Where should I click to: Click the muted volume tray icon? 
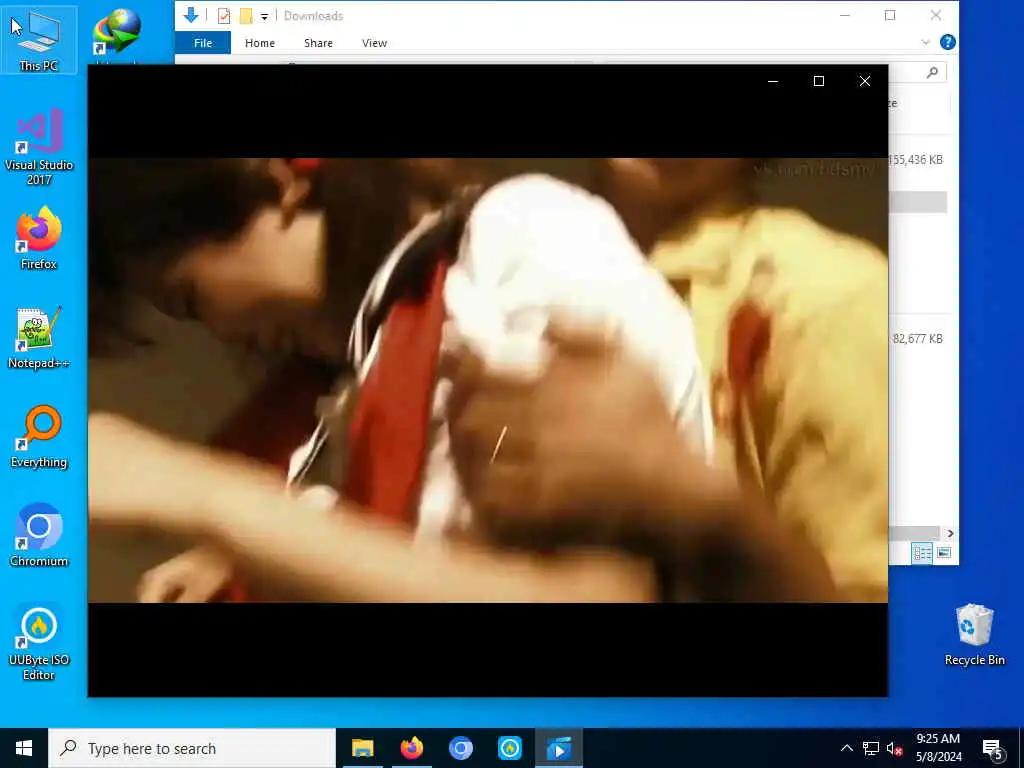pyautogui.click(x=895, y=748)
